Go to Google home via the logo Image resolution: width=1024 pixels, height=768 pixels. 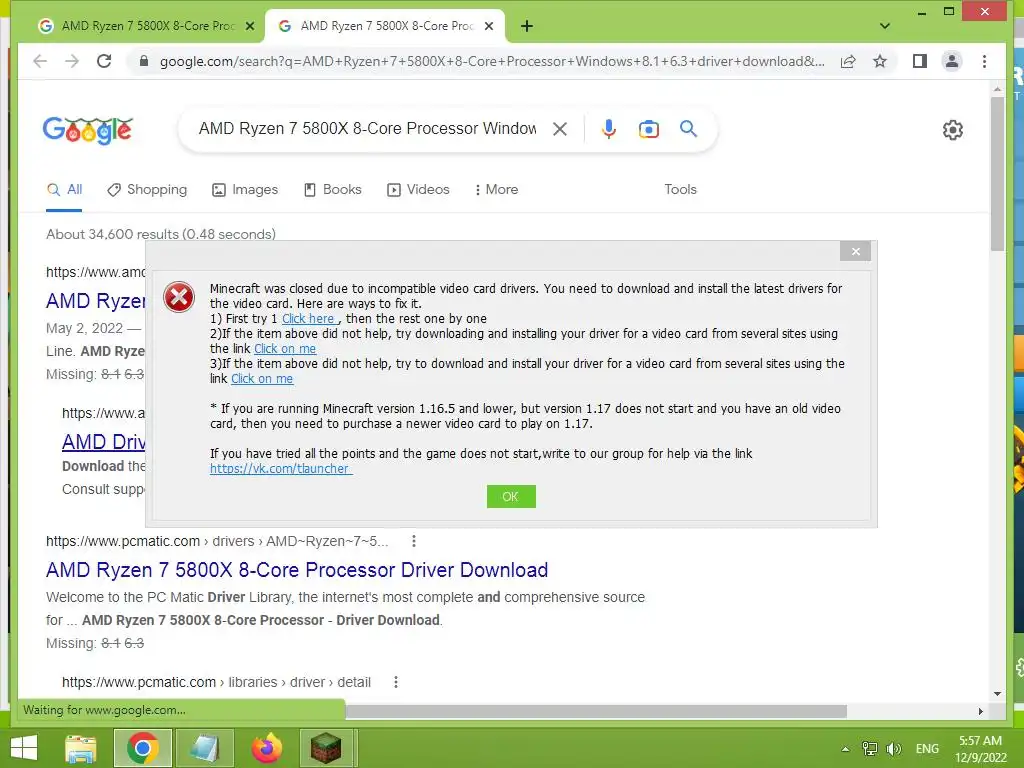pos(88,130)
